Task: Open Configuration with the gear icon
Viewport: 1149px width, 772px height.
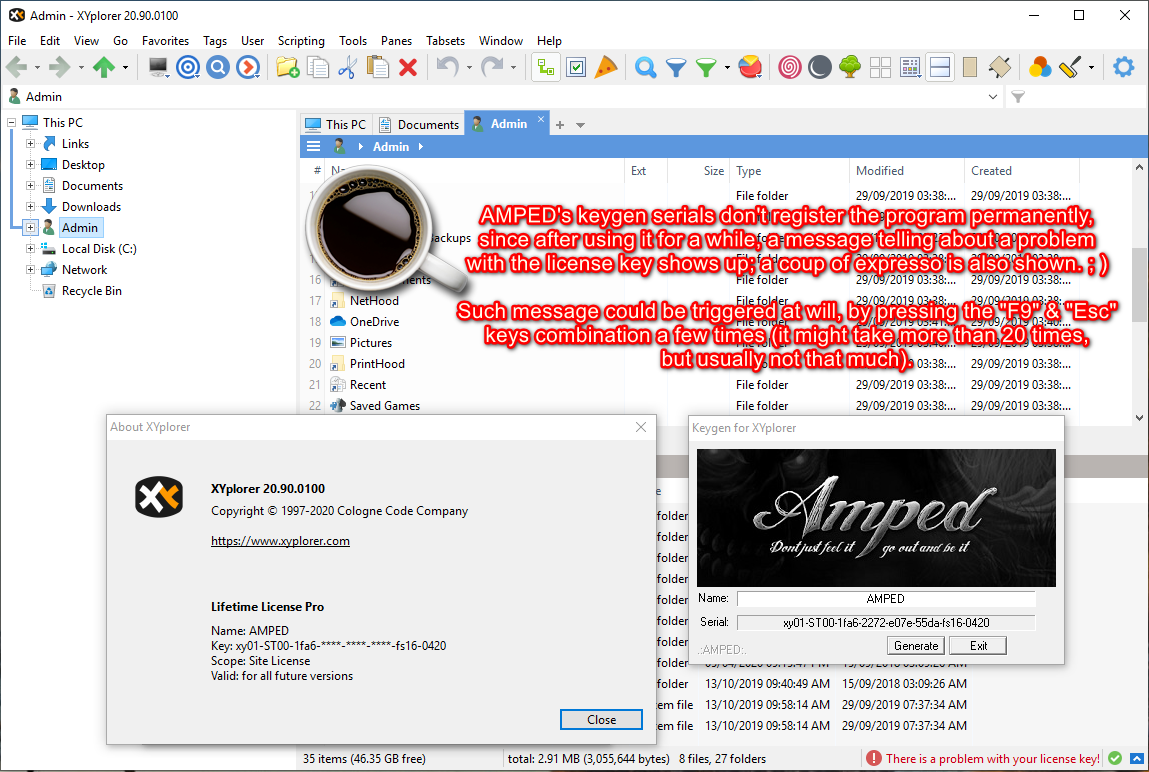Action: (1123, 67)
